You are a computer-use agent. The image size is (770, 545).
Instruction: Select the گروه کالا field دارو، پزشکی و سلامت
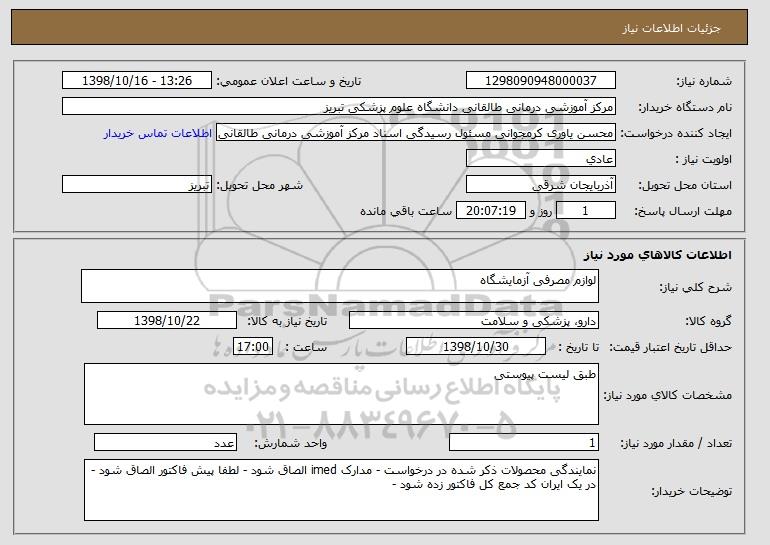(x=474, y=321)
